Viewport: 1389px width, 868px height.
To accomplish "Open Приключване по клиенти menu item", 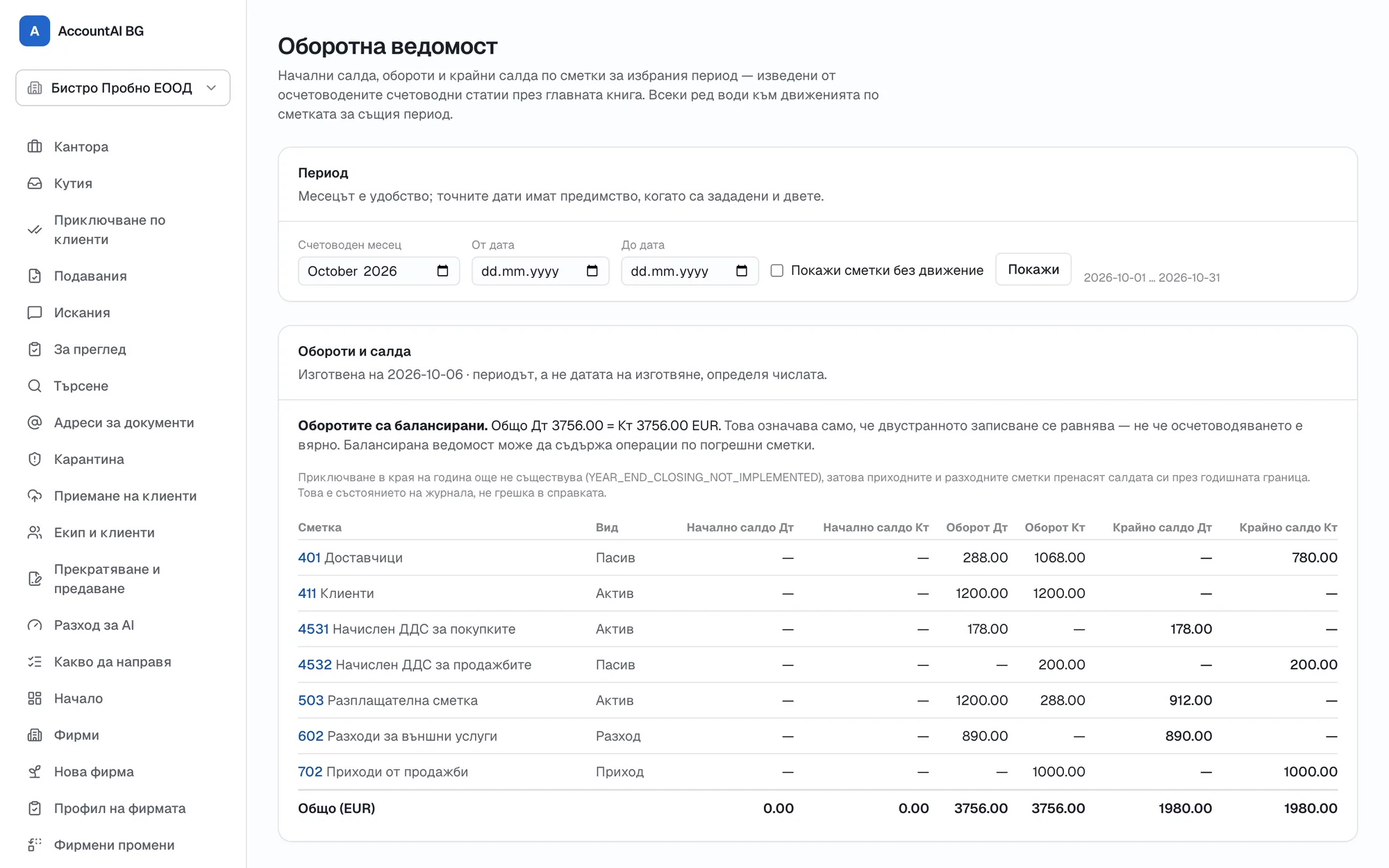I will [123, 230].
